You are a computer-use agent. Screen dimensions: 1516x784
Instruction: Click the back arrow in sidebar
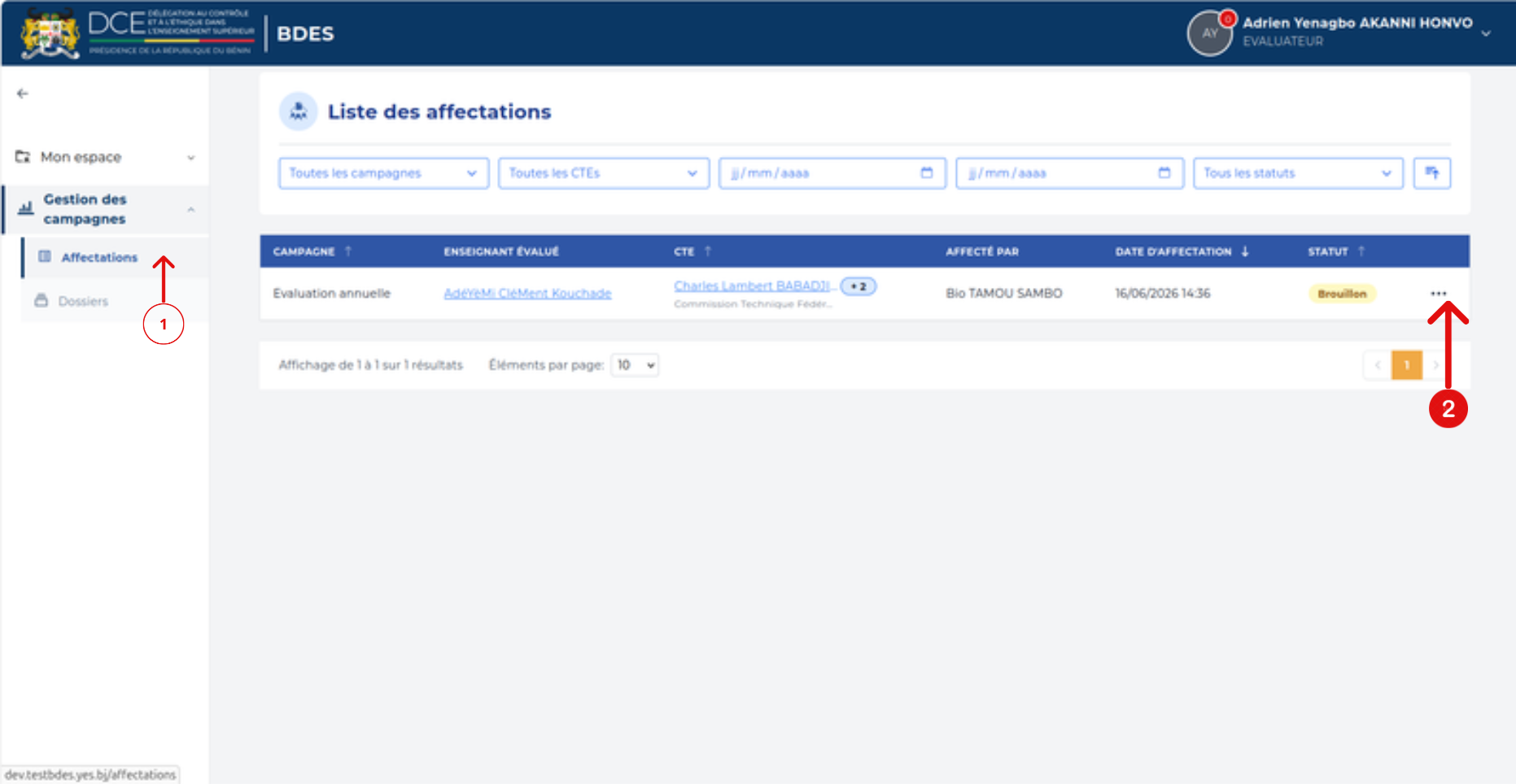[23, 94]
